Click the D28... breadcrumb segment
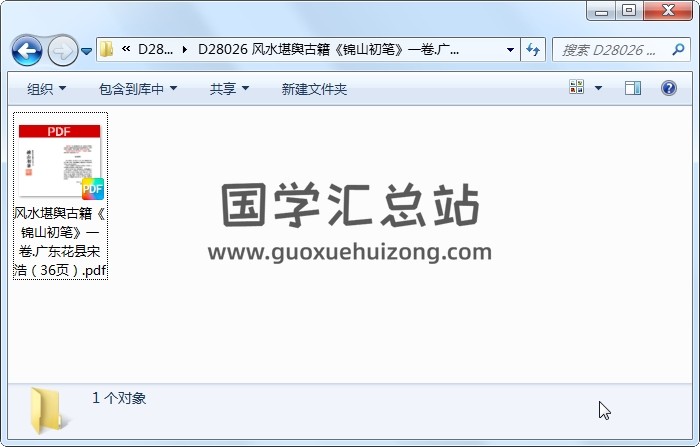This screenshot has width=700, height=447. pyautogui.click(x=155, y=50)
